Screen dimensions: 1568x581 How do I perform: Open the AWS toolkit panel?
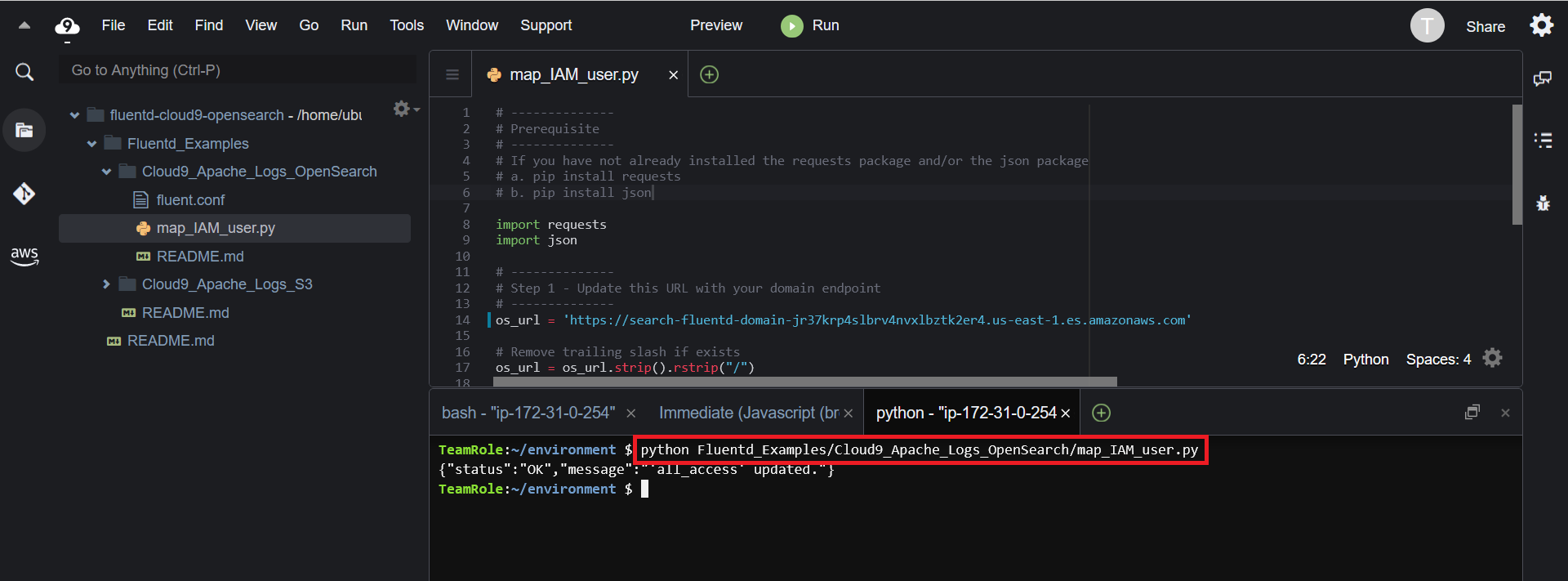coord(24,257)
